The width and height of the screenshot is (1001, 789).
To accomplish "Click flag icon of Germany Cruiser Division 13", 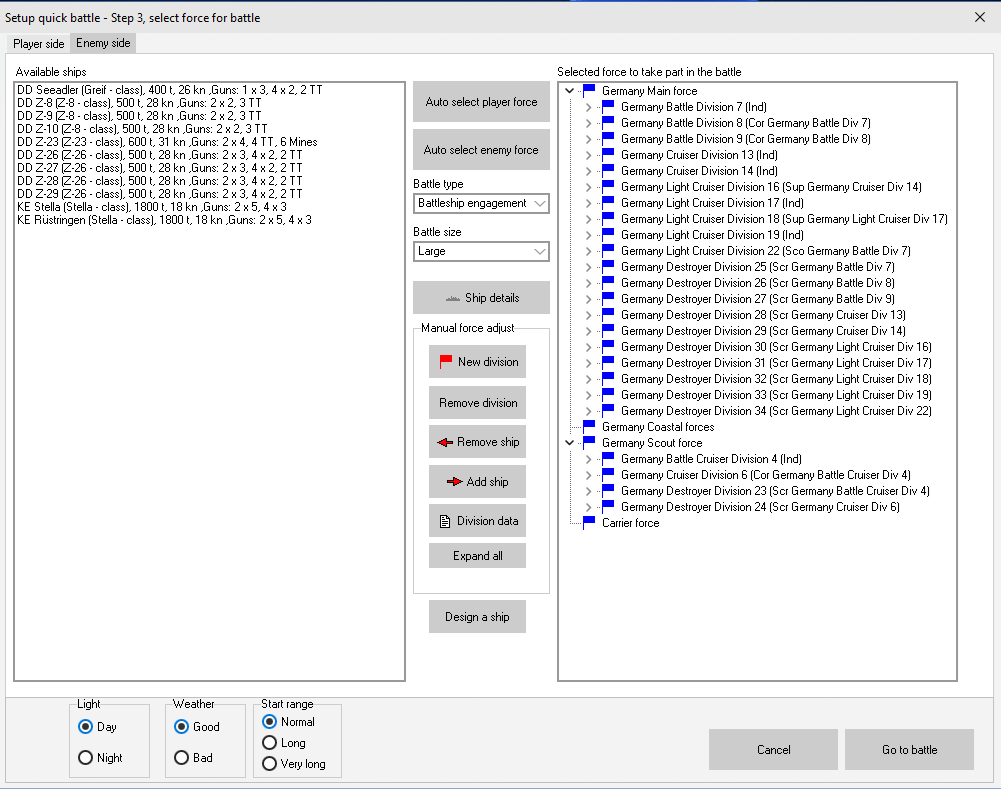I will (608, 154).
